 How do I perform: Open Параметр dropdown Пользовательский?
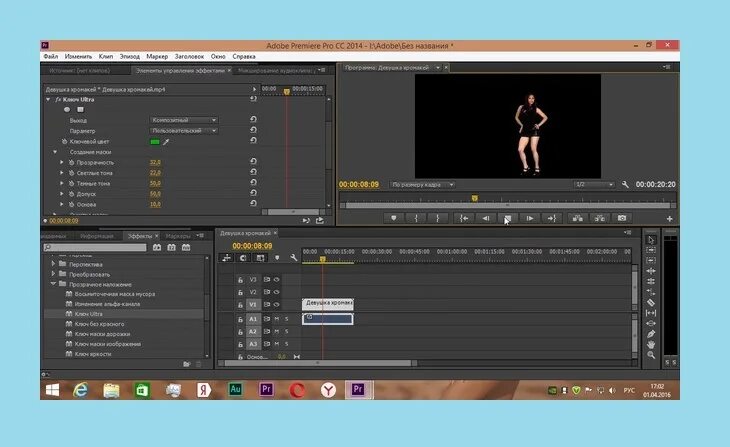coord(184,131)
